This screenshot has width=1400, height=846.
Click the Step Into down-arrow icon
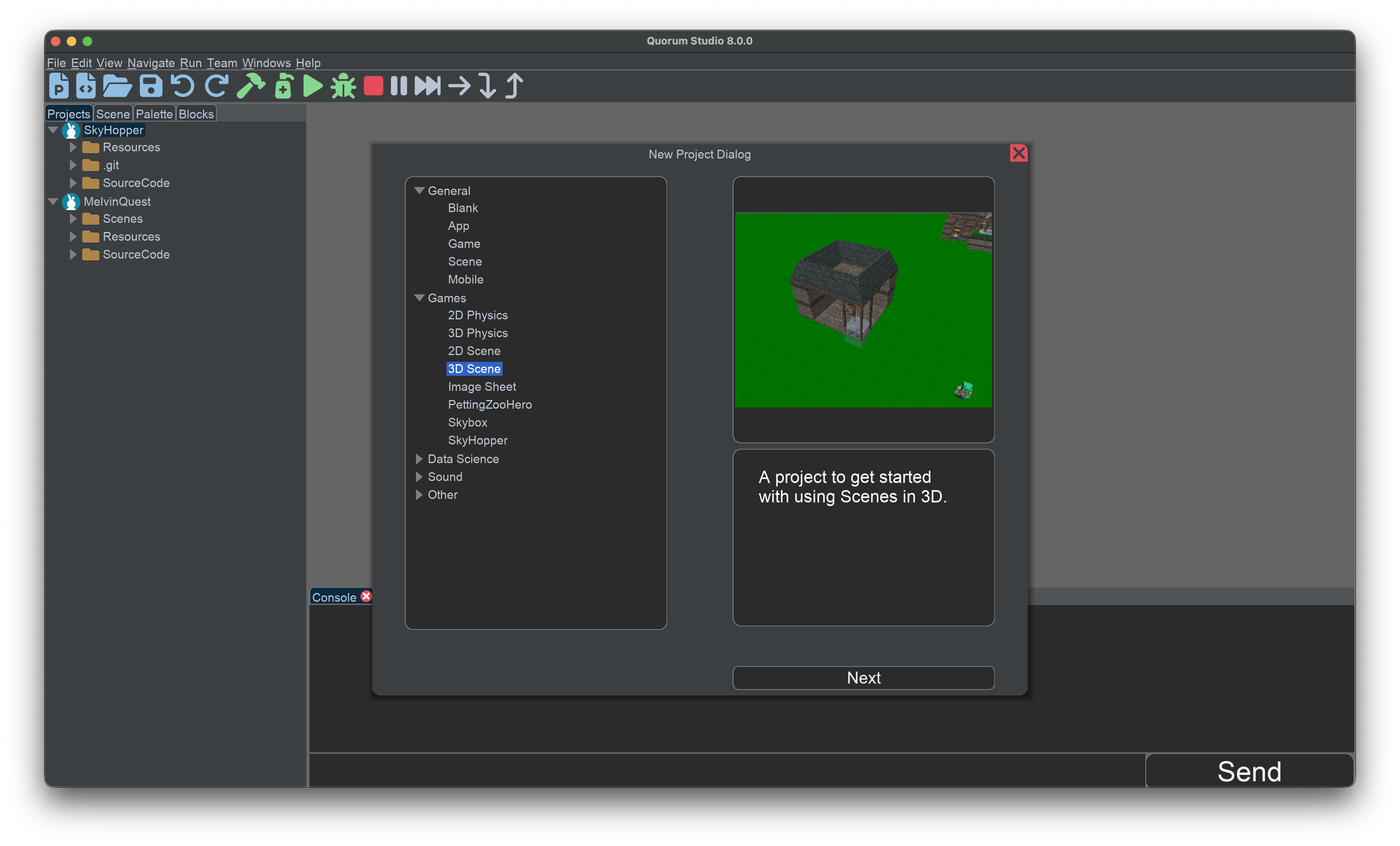pos(487,86)
